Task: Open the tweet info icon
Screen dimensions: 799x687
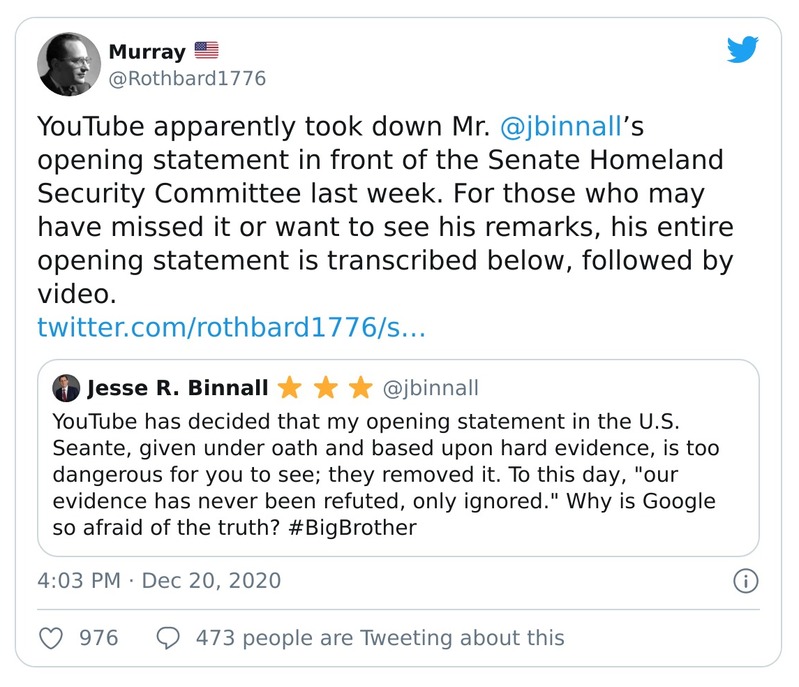Action: pos(746,581)
